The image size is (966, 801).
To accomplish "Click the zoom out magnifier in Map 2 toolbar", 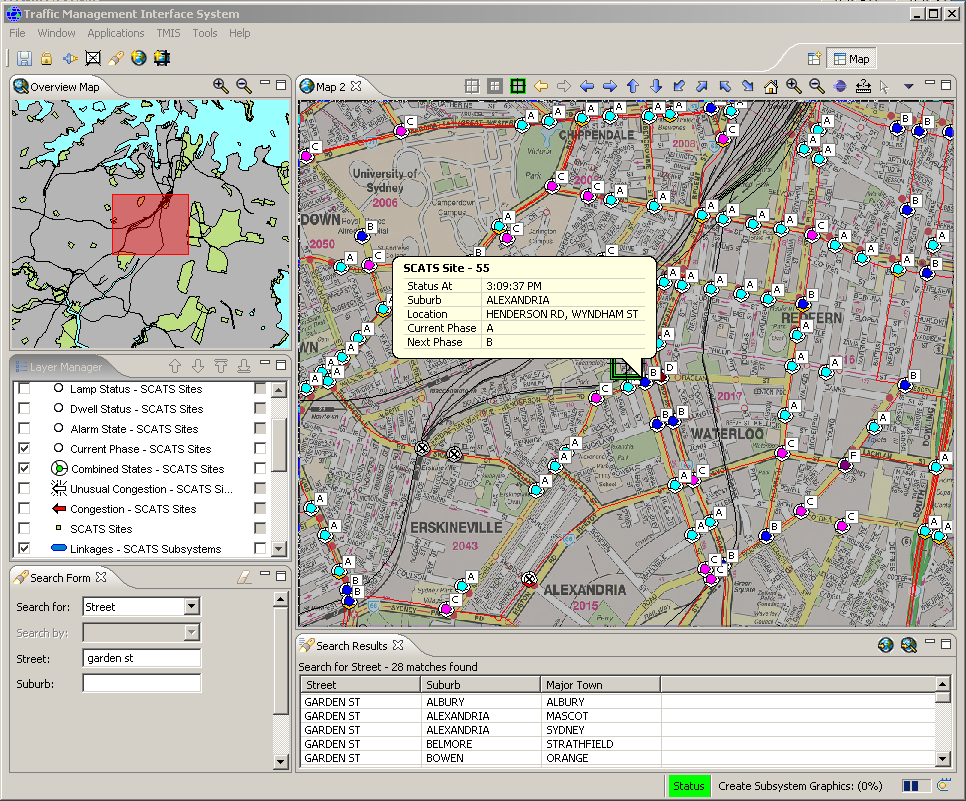I will click(816, 87).
